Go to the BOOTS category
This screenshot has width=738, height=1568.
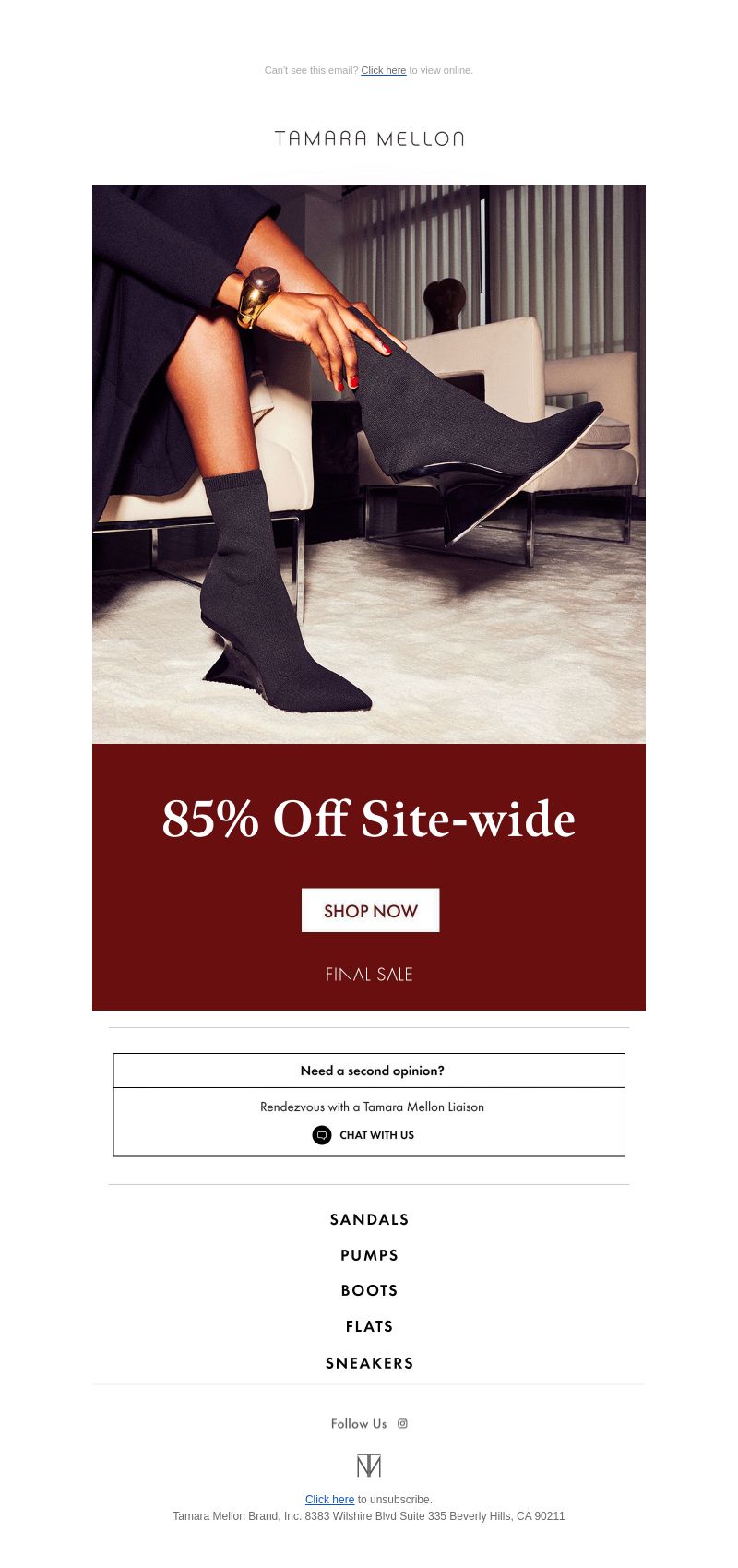(x=369, y=1290)
